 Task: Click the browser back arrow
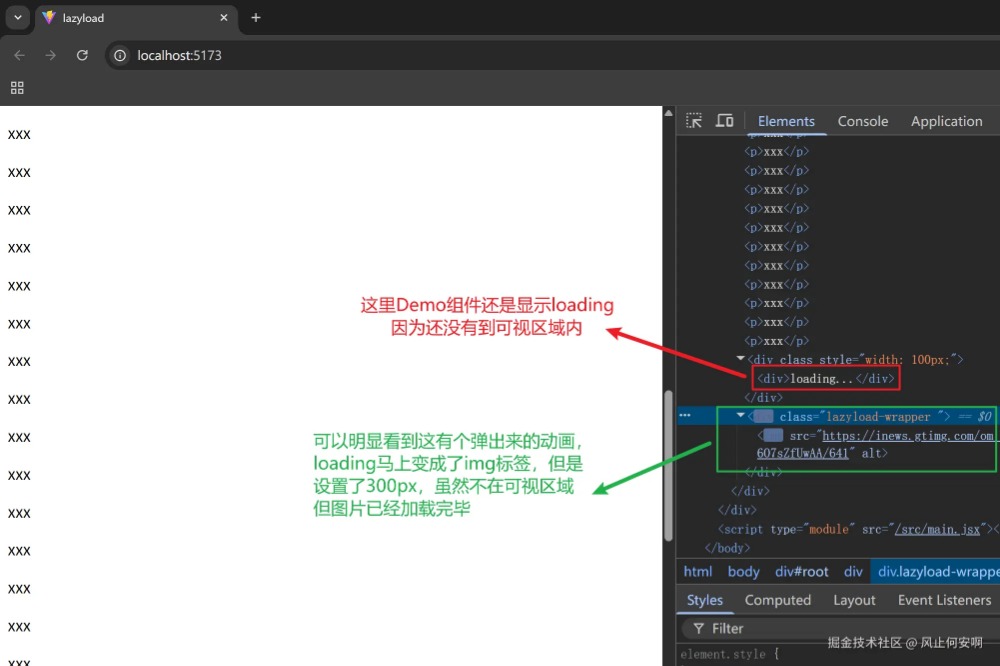tap(20, 55)
